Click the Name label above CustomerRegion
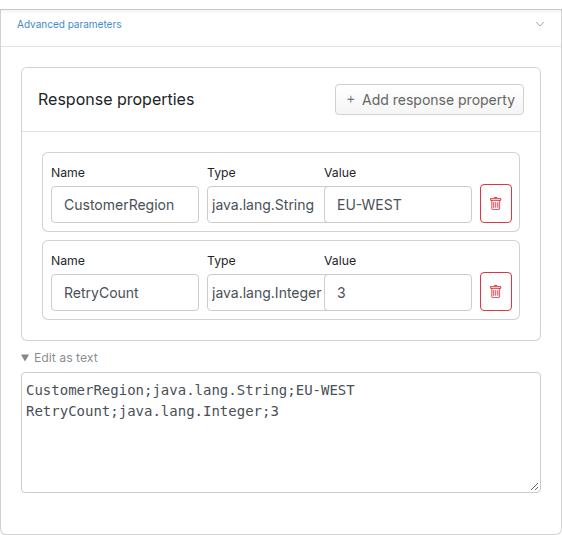The image size is (562, 535). tap(68, 173)
